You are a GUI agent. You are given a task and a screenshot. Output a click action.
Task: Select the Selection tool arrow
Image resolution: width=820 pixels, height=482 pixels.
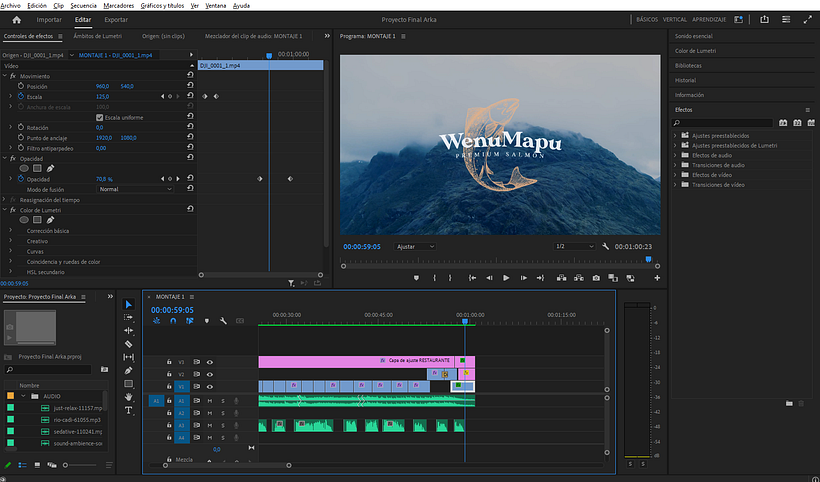(129, 304)
